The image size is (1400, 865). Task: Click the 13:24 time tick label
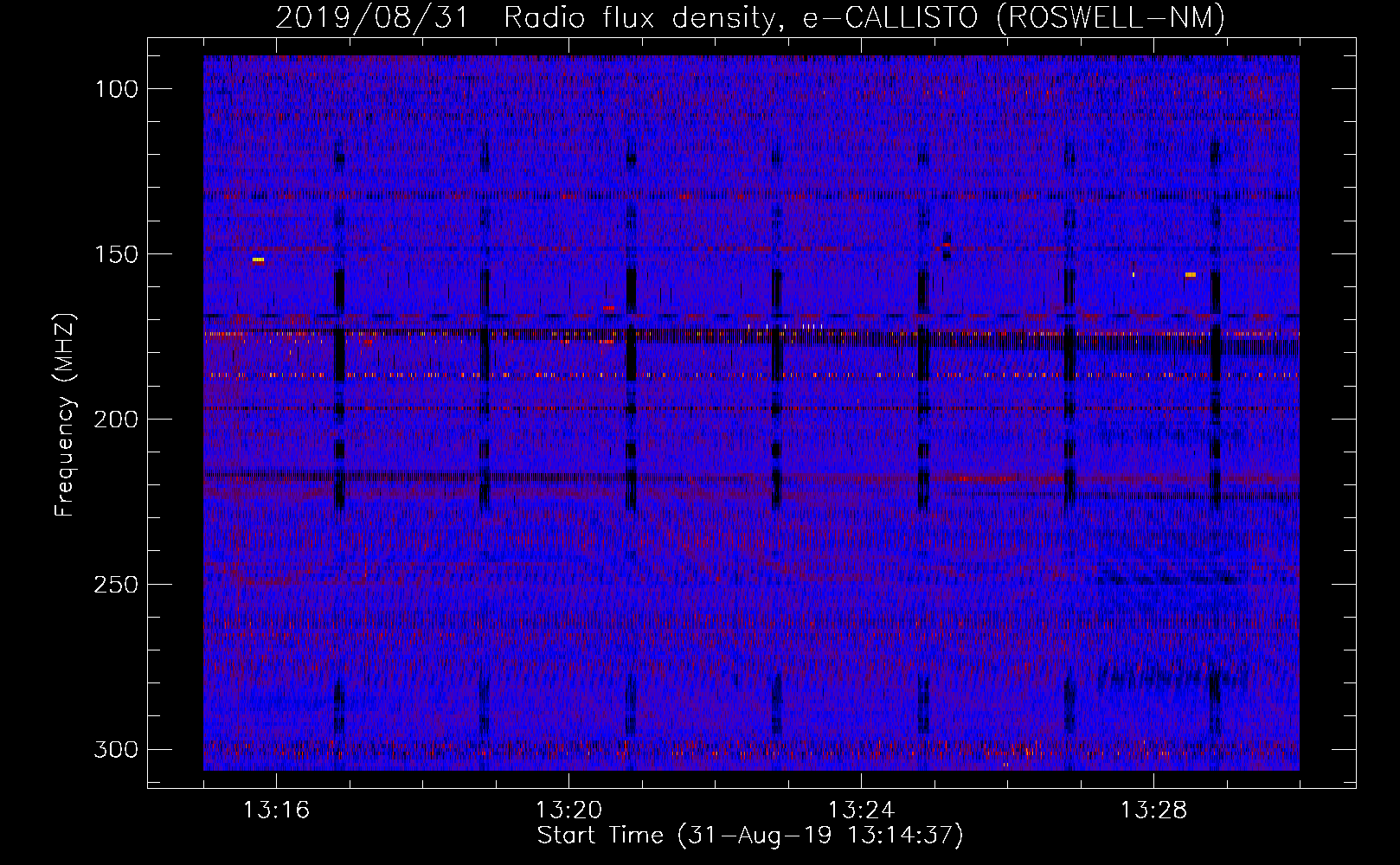tap(861, 810)
